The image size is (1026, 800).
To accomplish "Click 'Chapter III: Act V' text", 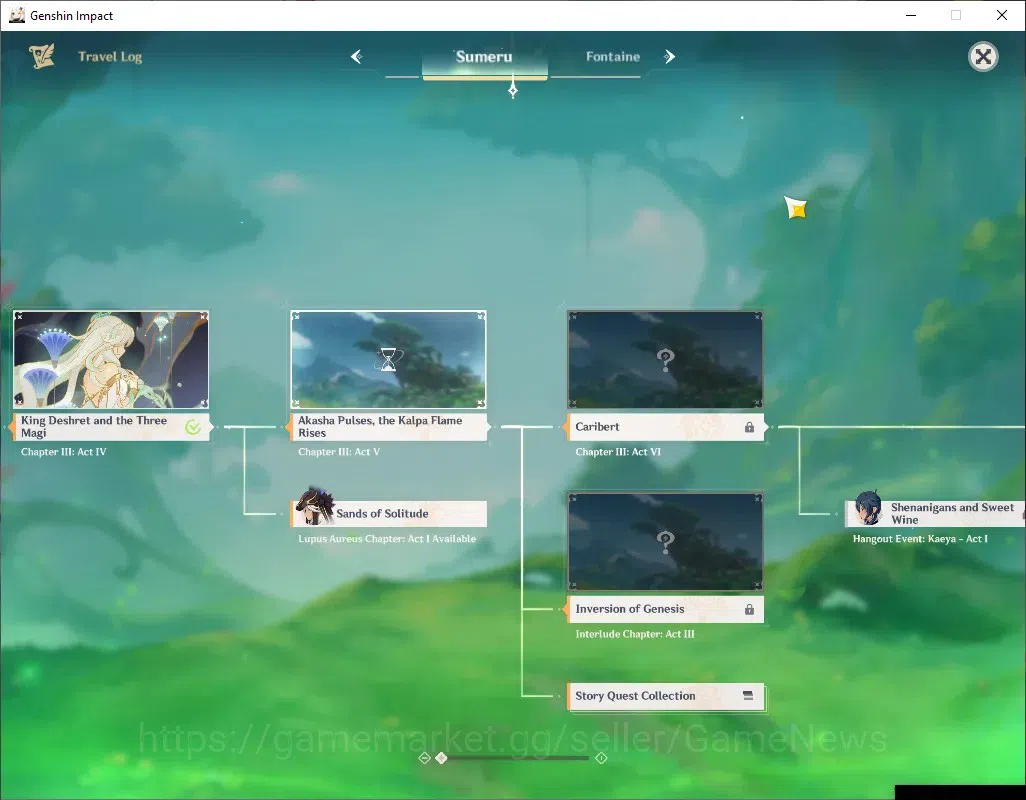I will coord(339,452).
